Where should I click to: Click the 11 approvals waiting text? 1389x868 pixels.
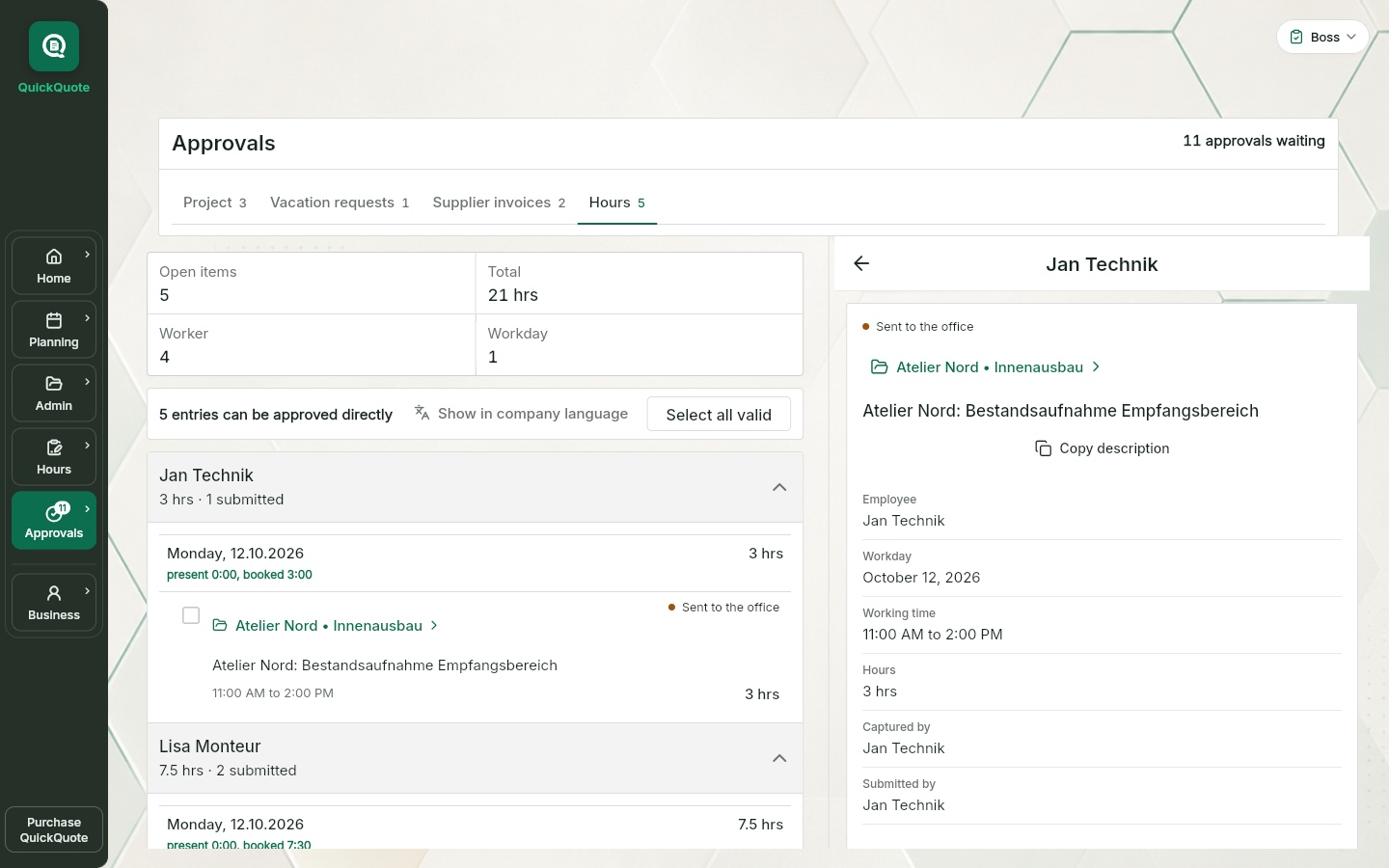click(x=1254, y=141)
